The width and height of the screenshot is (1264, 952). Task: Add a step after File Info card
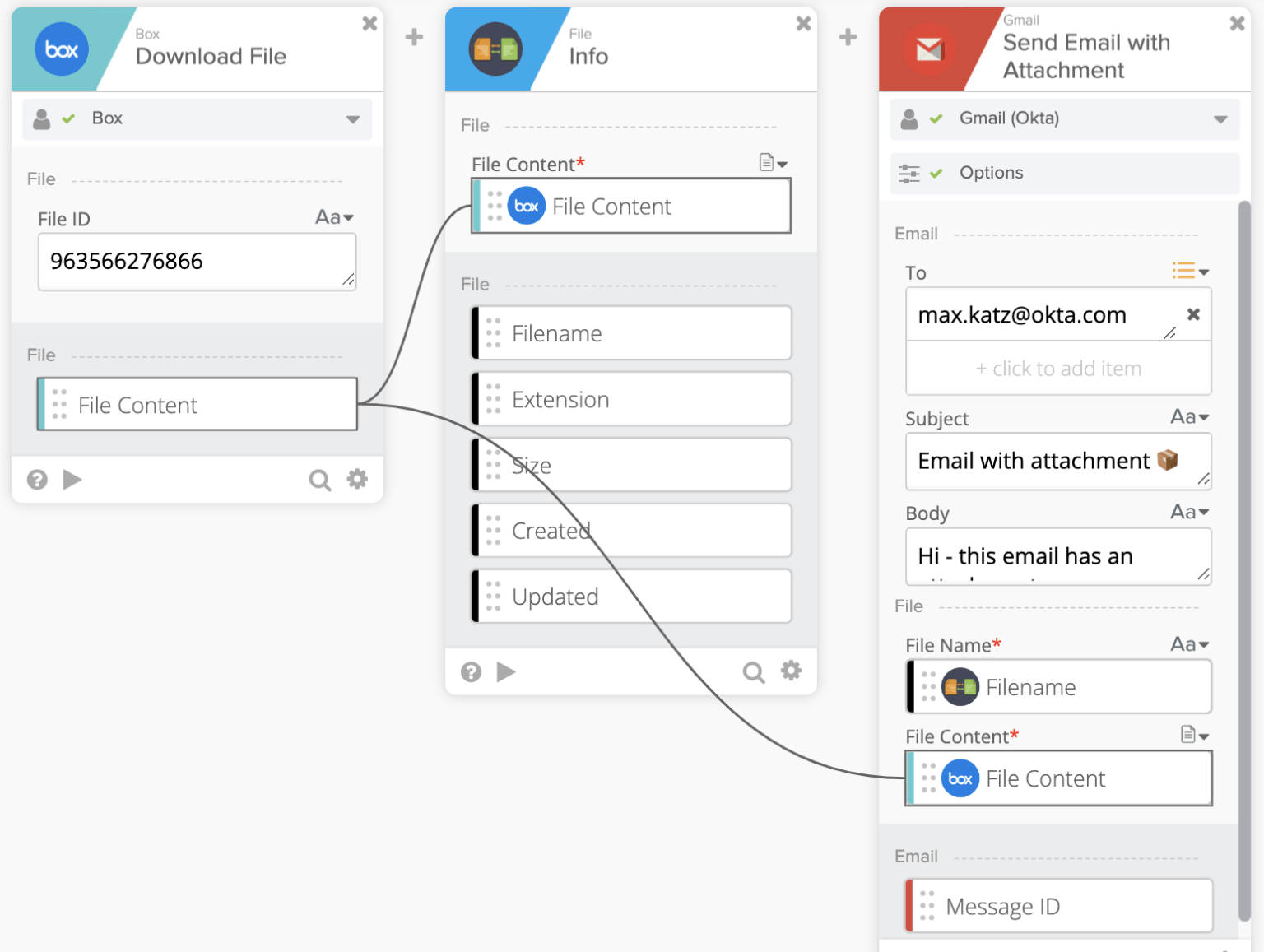848,37
